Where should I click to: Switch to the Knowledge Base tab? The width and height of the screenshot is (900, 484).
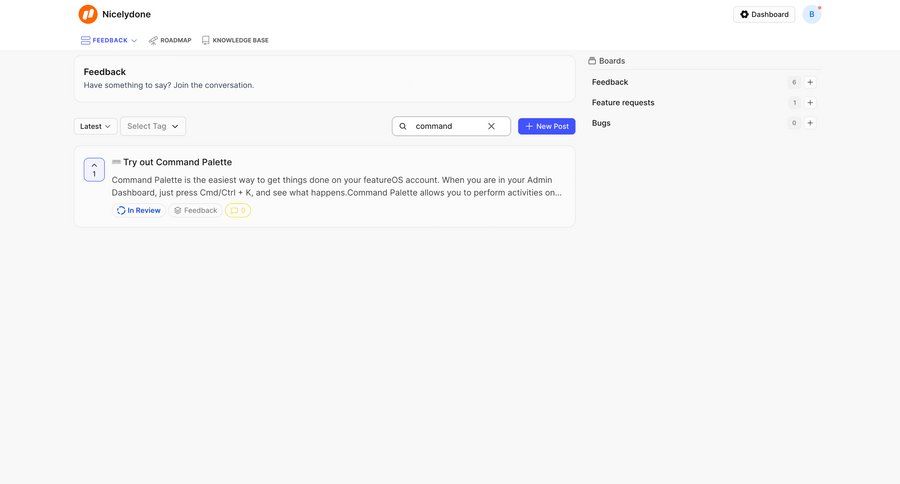click(235, 40)
